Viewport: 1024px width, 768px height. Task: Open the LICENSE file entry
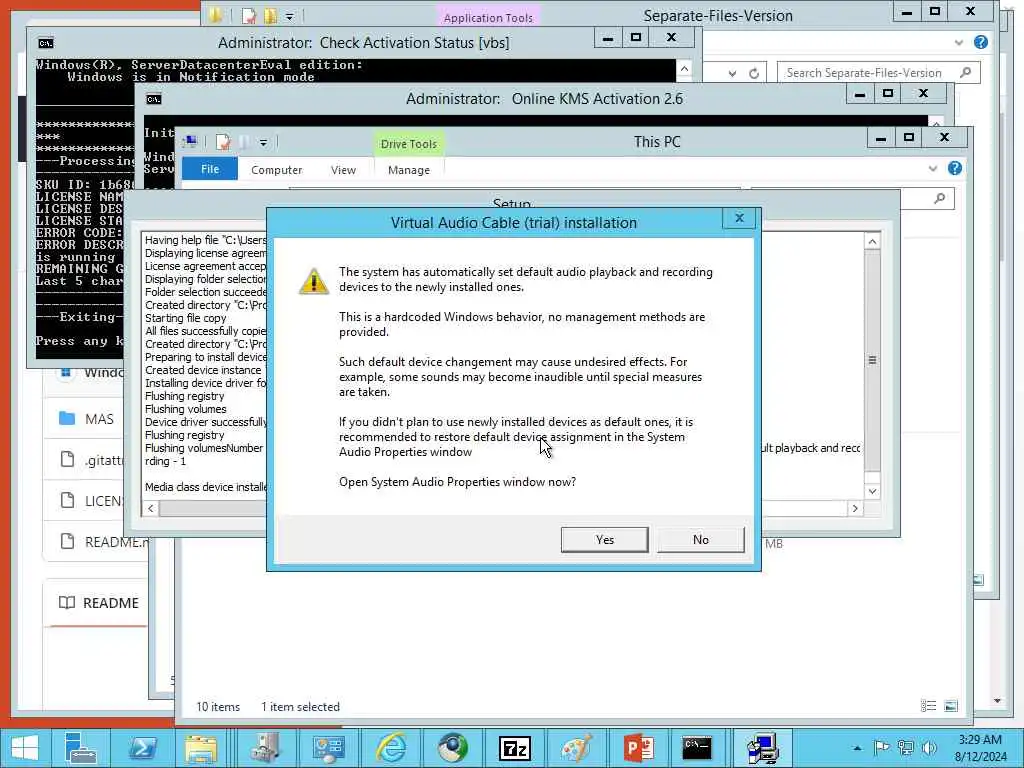(x=103, y=501)
